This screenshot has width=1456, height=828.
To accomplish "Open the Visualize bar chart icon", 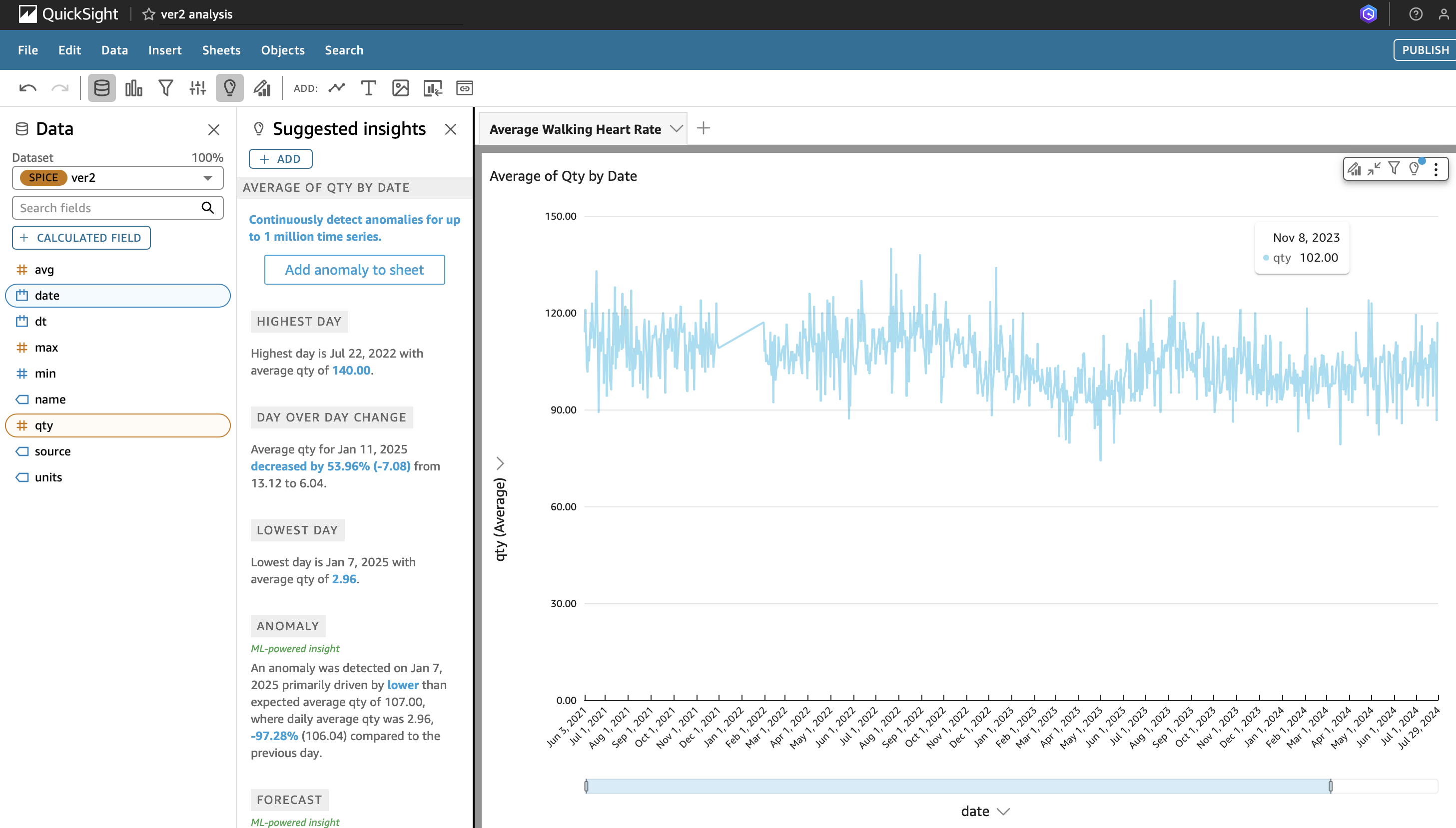I will [x=133, y=88].
